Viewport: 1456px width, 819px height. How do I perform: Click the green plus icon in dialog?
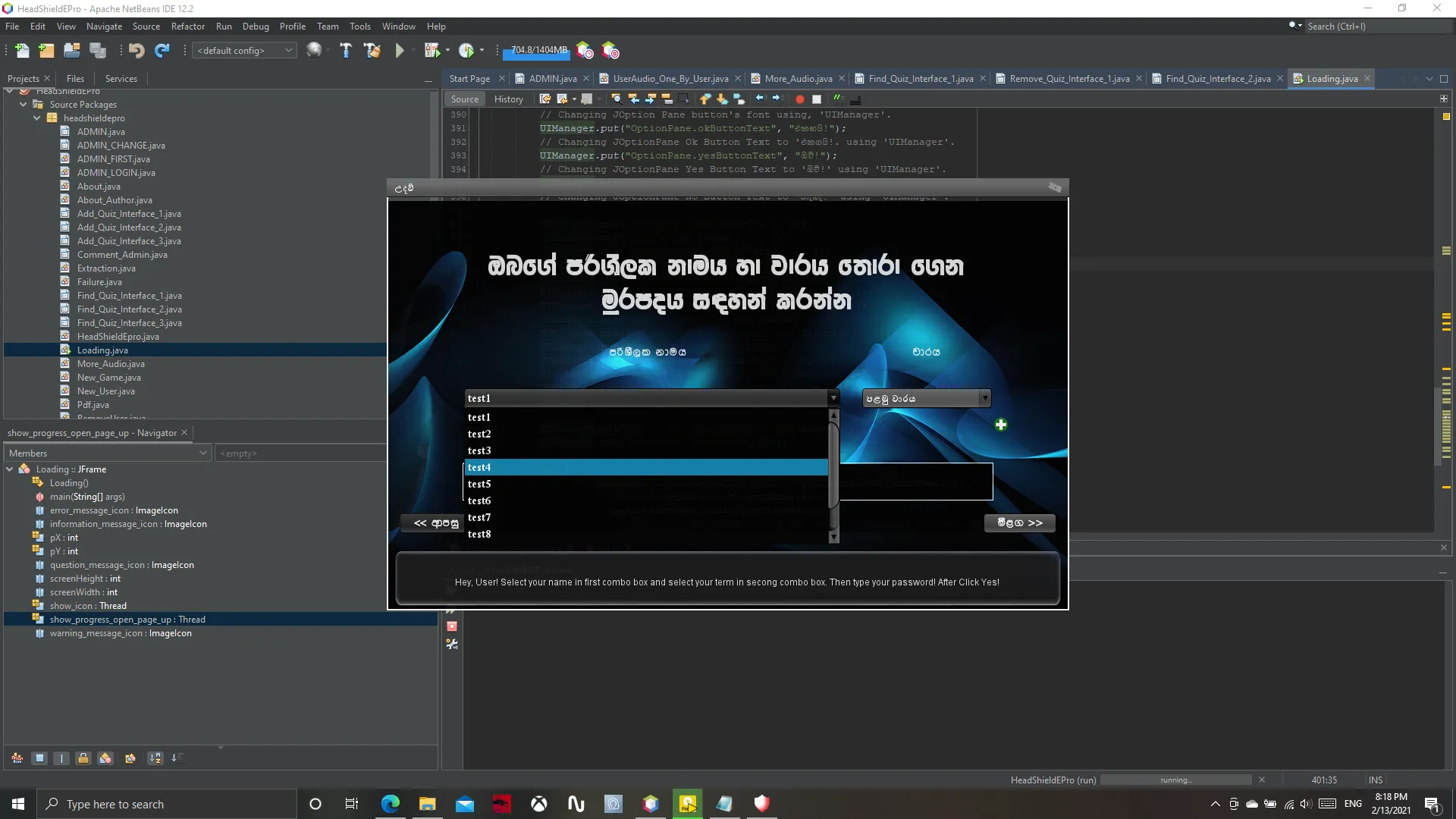click(x=1001, y=425)
